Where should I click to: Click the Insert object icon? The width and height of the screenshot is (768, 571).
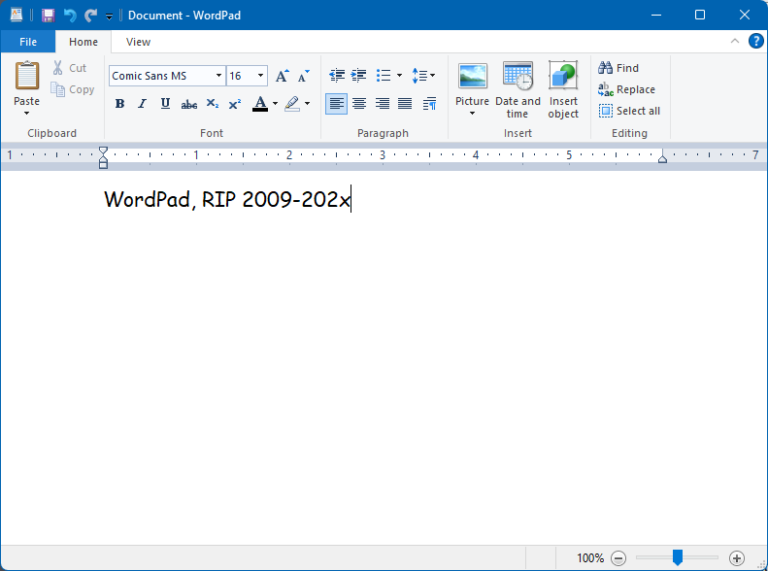(x=563, y=77)
